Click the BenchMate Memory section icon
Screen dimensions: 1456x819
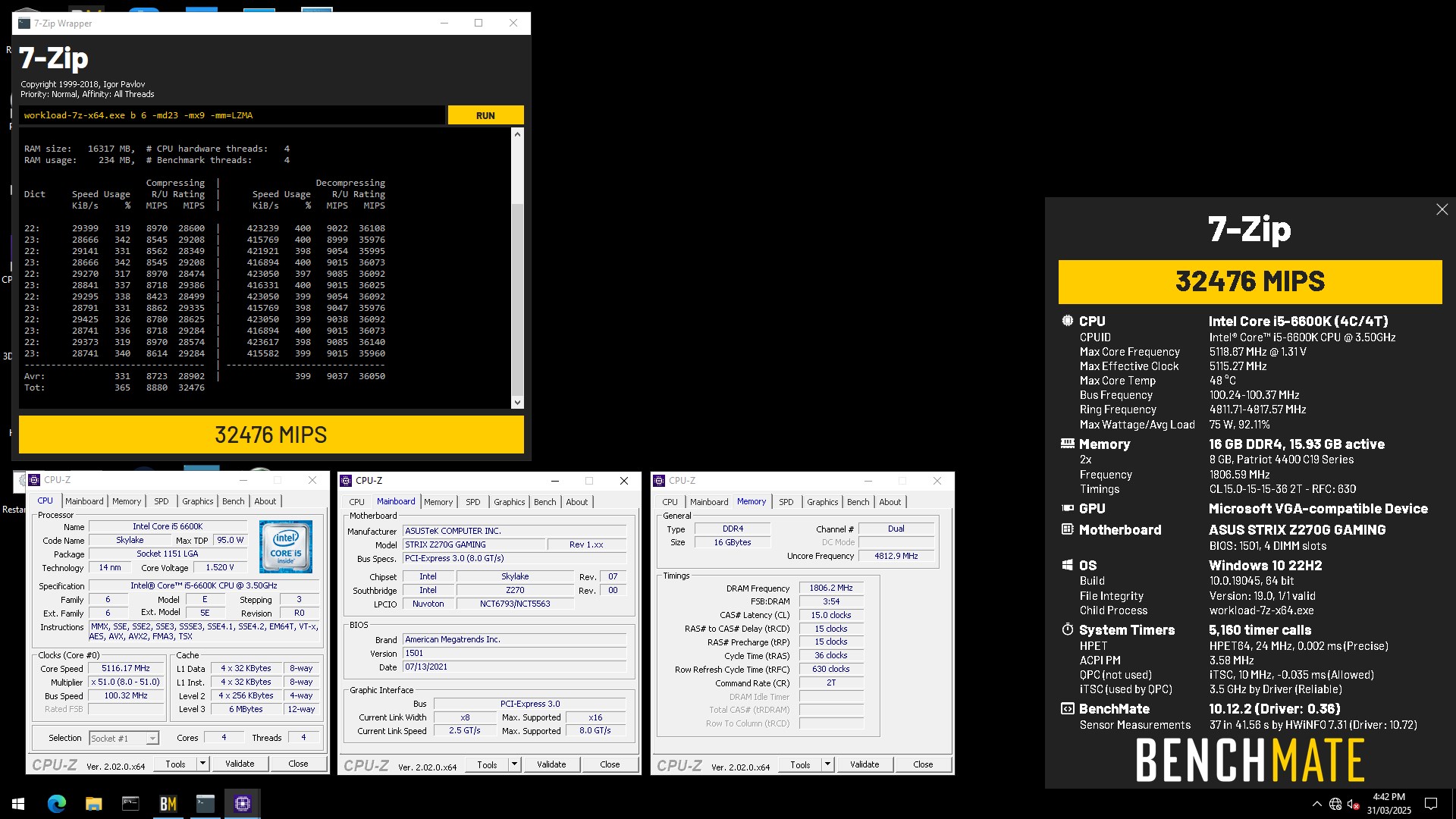point(1067,444)
